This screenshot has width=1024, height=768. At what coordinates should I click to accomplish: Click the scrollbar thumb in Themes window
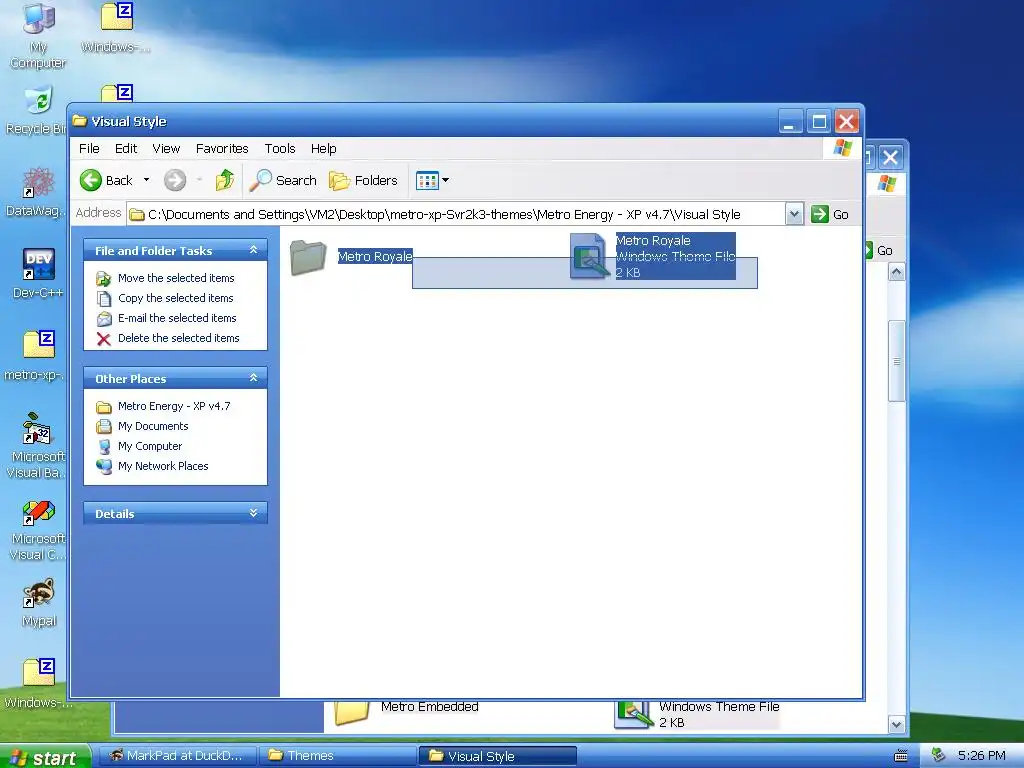click(x=897, y=361)
